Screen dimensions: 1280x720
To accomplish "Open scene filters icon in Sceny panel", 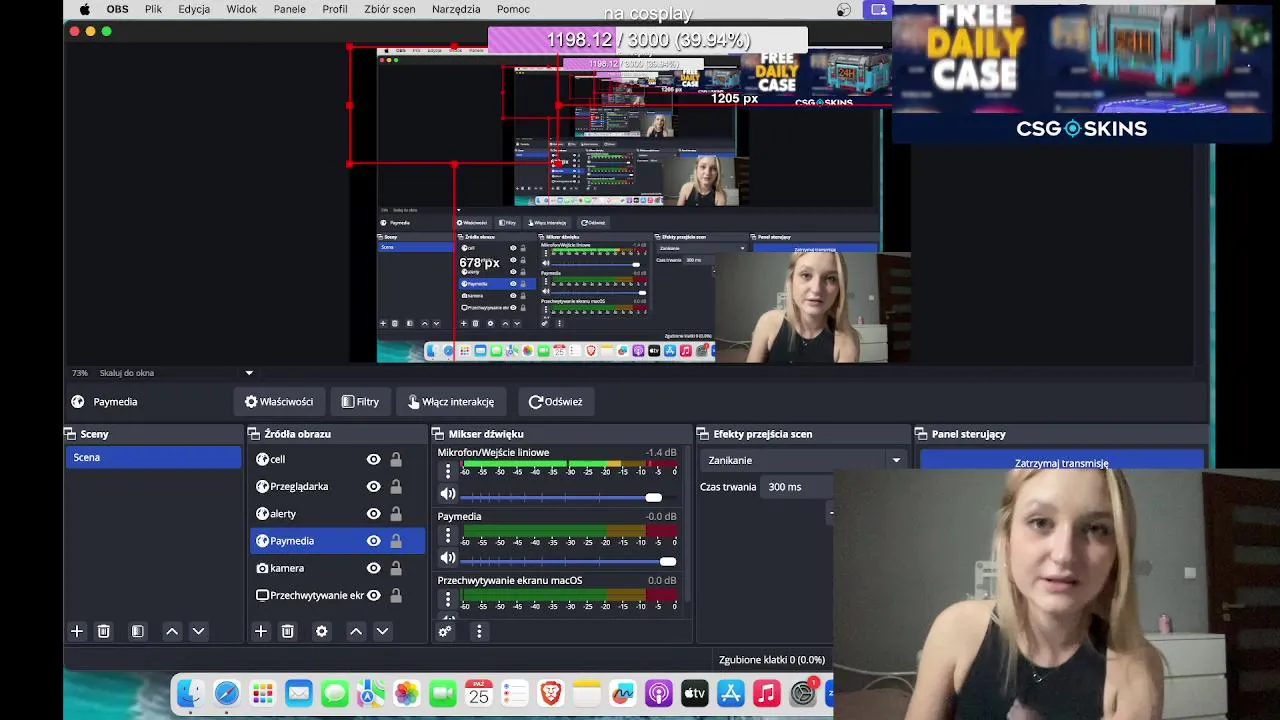I will point(138,631).
